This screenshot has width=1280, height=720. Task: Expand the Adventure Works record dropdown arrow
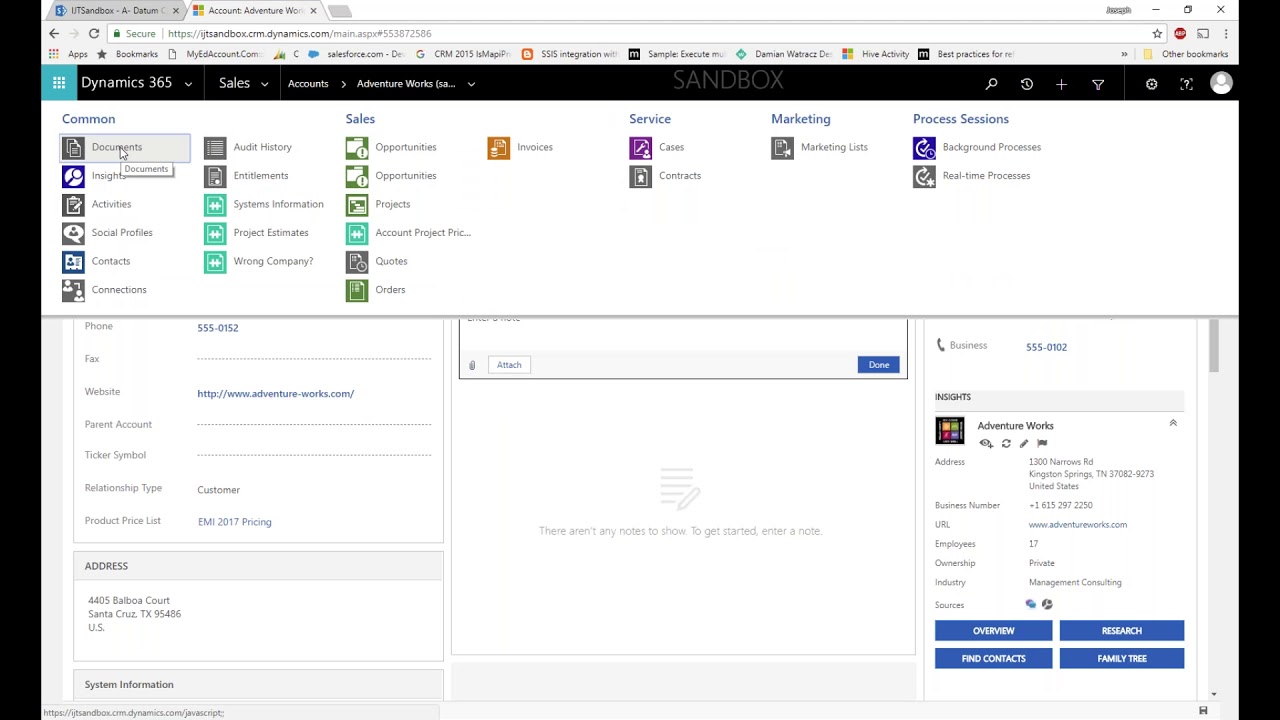pyautogui.click(x=471, y=84)
